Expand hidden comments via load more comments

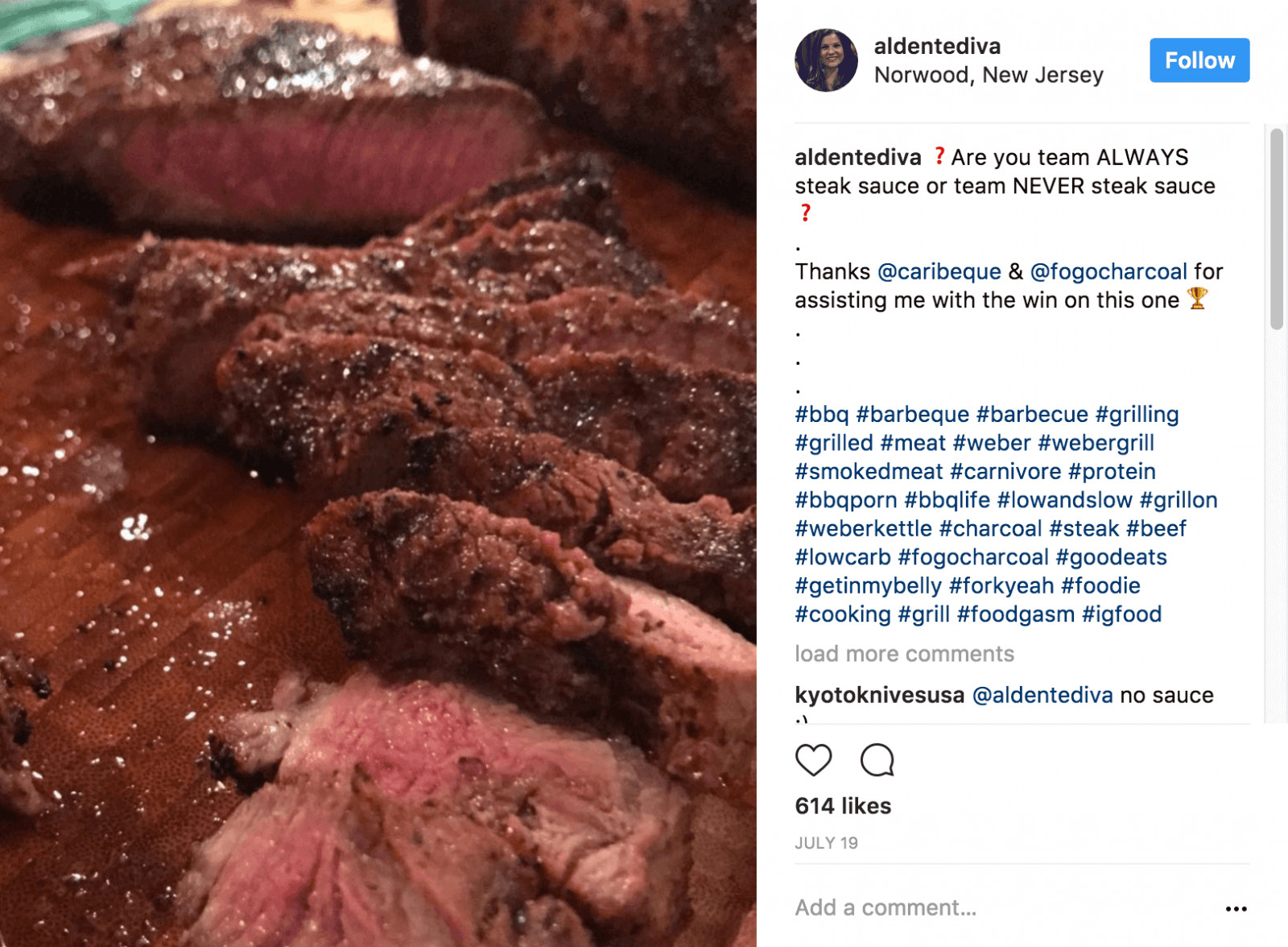point(903,654)
